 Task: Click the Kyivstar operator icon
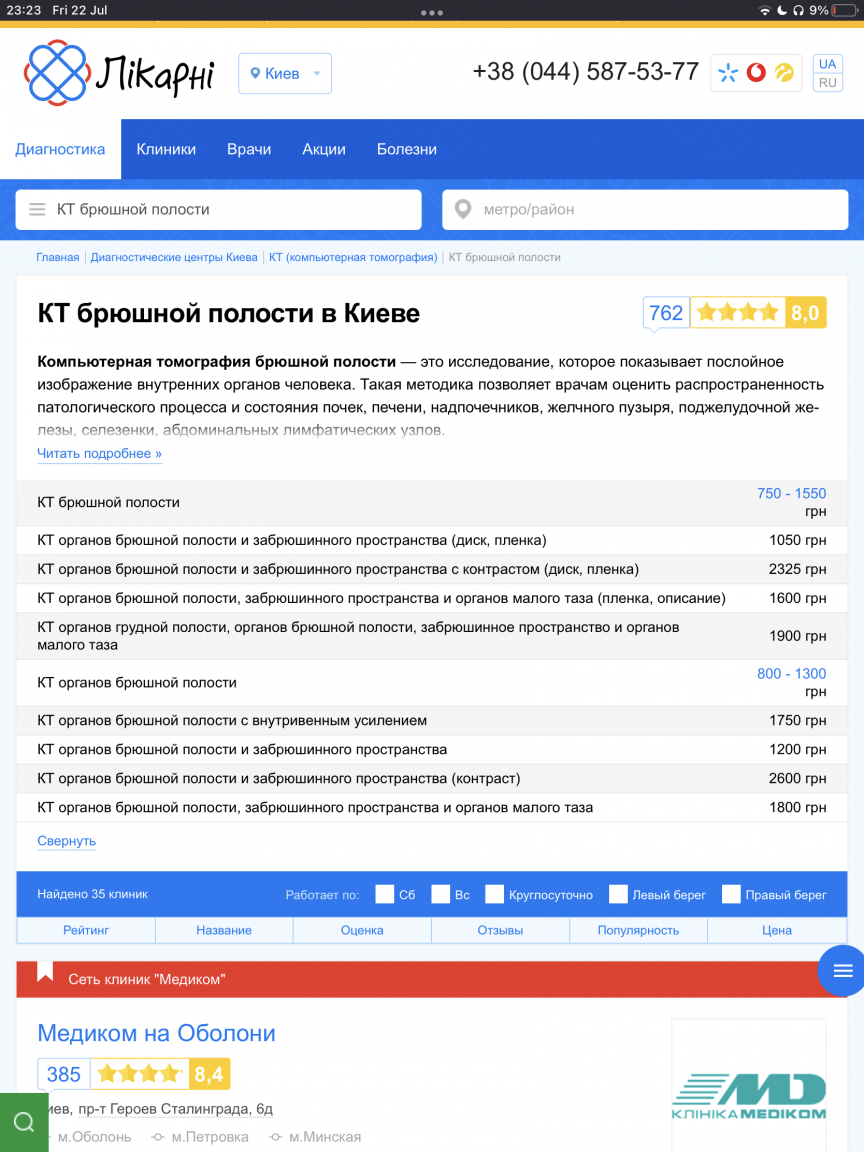[728, 73]
